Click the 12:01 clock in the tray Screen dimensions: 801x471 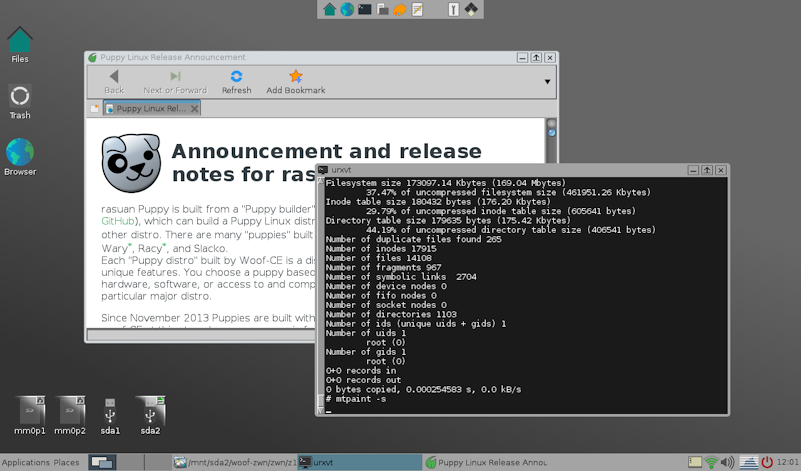tap(788, 462)
